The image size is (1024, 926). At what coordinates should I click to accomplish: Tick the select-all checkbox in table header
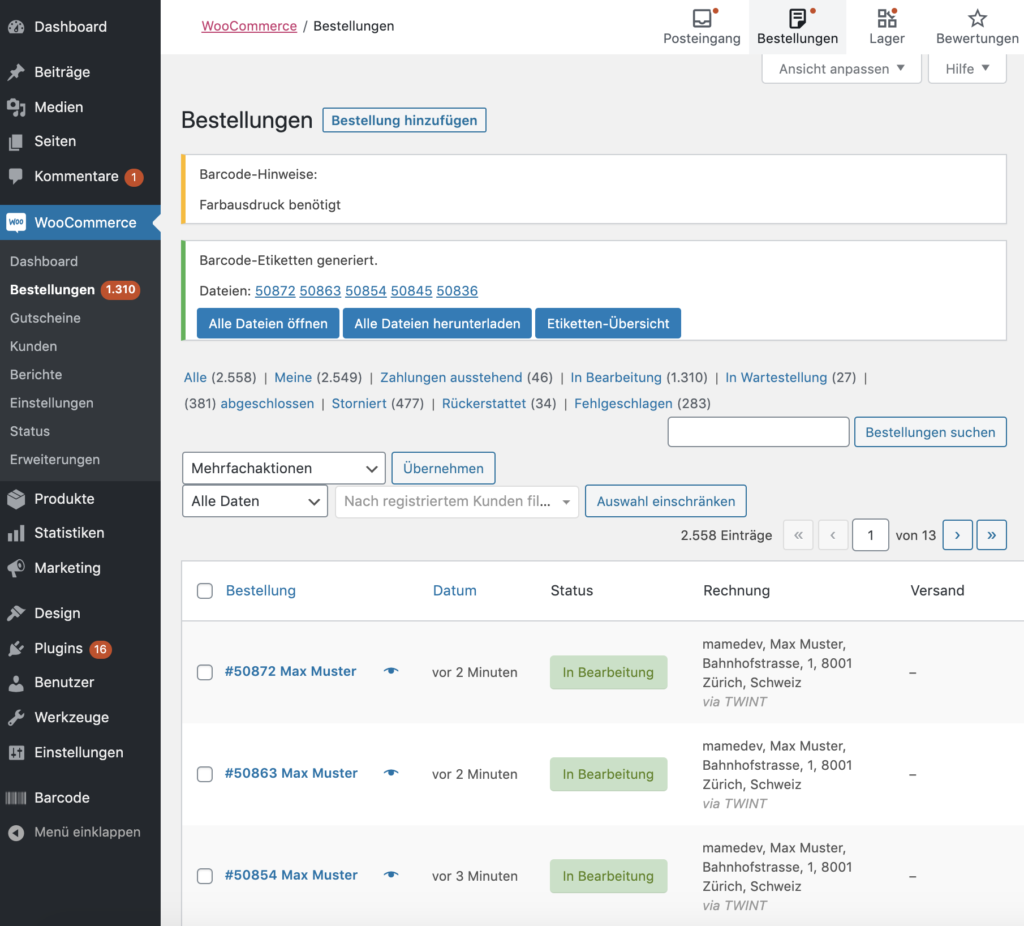205,591
